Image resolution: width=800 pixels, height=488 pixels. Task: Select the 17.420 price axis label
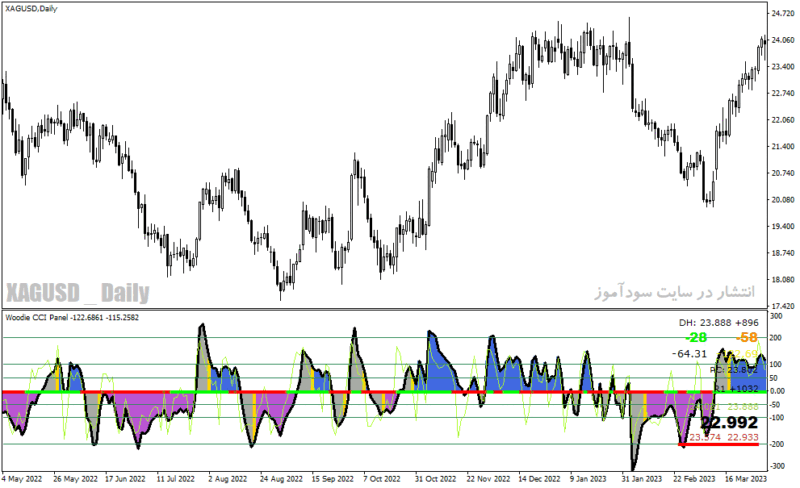click(x=783, y=306)
